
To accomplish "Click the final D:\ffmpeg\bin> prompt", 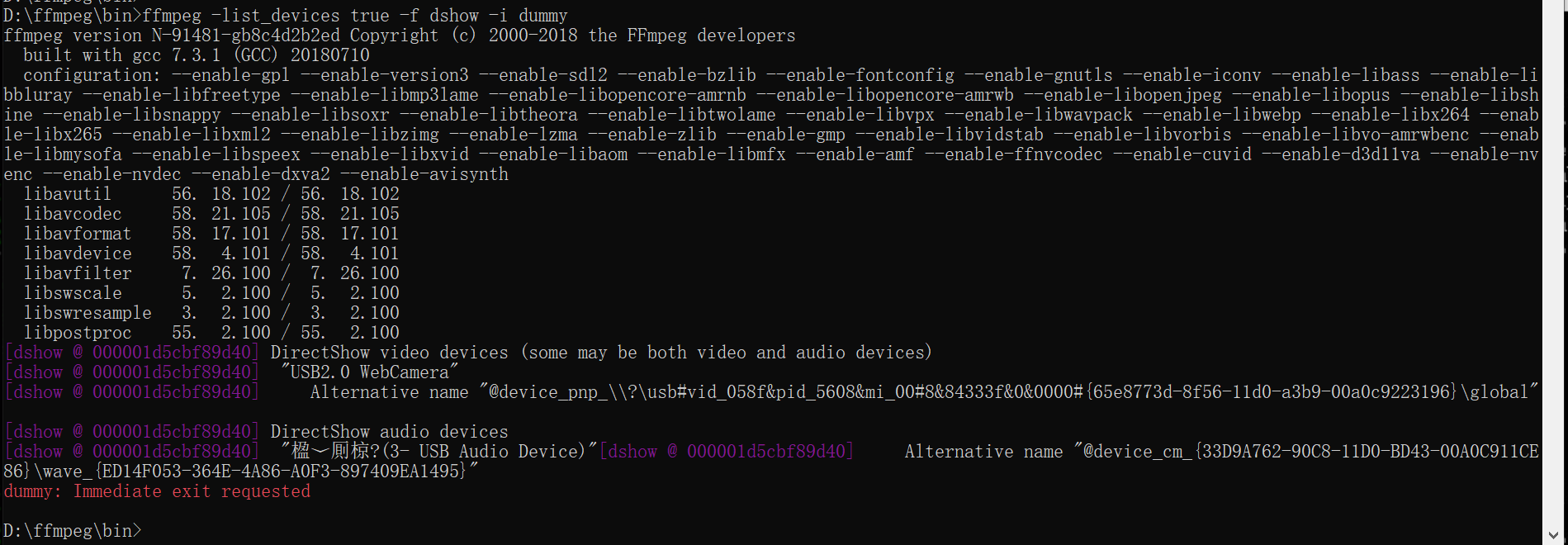I will [x=73, y=531].
